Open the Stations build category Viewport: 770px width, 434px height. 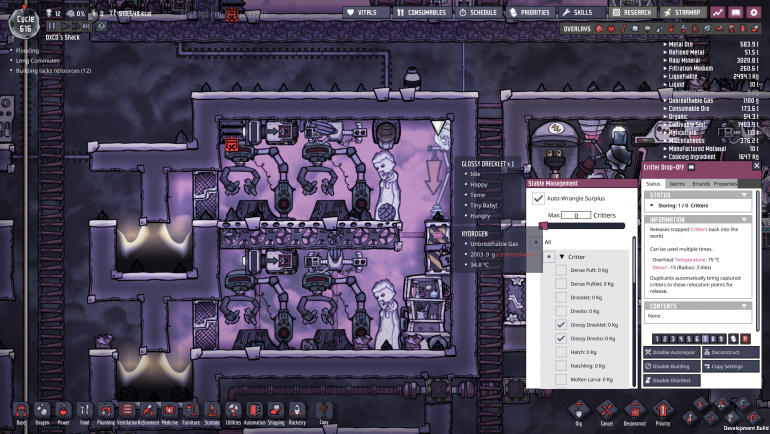[212, 411]
